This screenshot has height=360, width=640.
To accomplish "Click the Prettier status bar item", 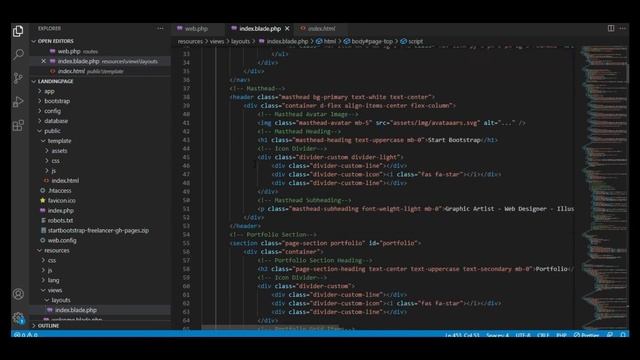I will [586, 335].
